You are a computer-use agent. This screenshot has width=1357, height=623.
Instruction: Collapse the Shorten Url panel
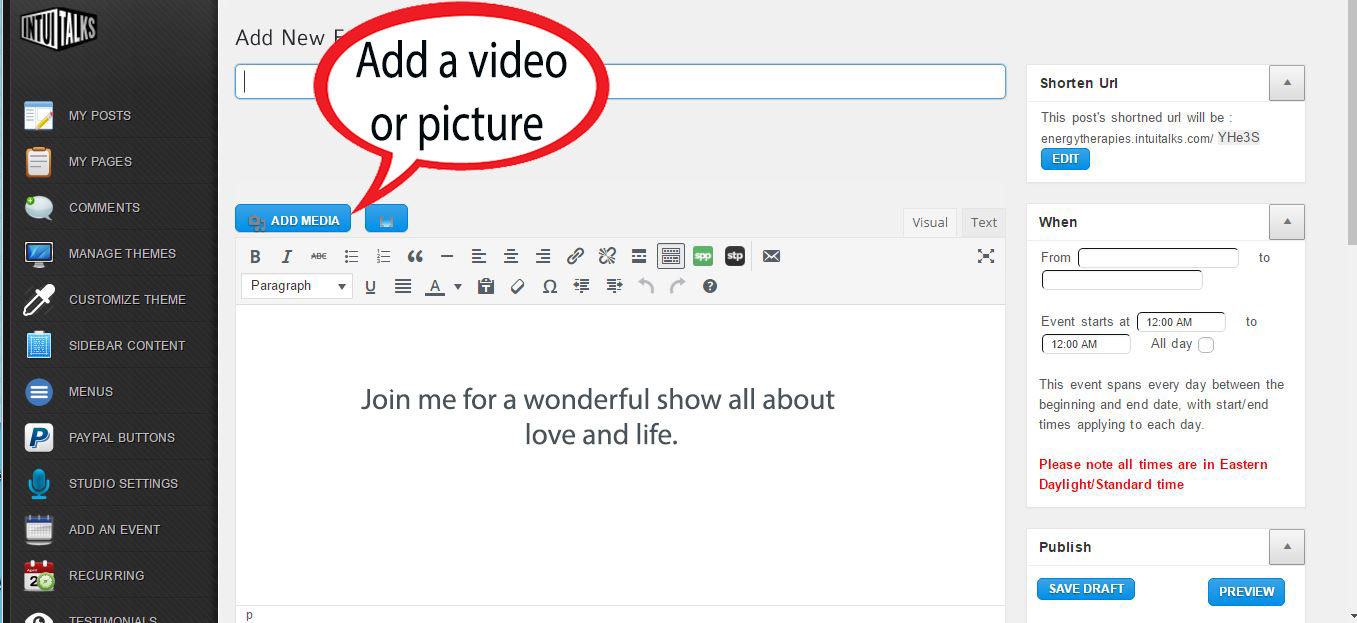1287,83
